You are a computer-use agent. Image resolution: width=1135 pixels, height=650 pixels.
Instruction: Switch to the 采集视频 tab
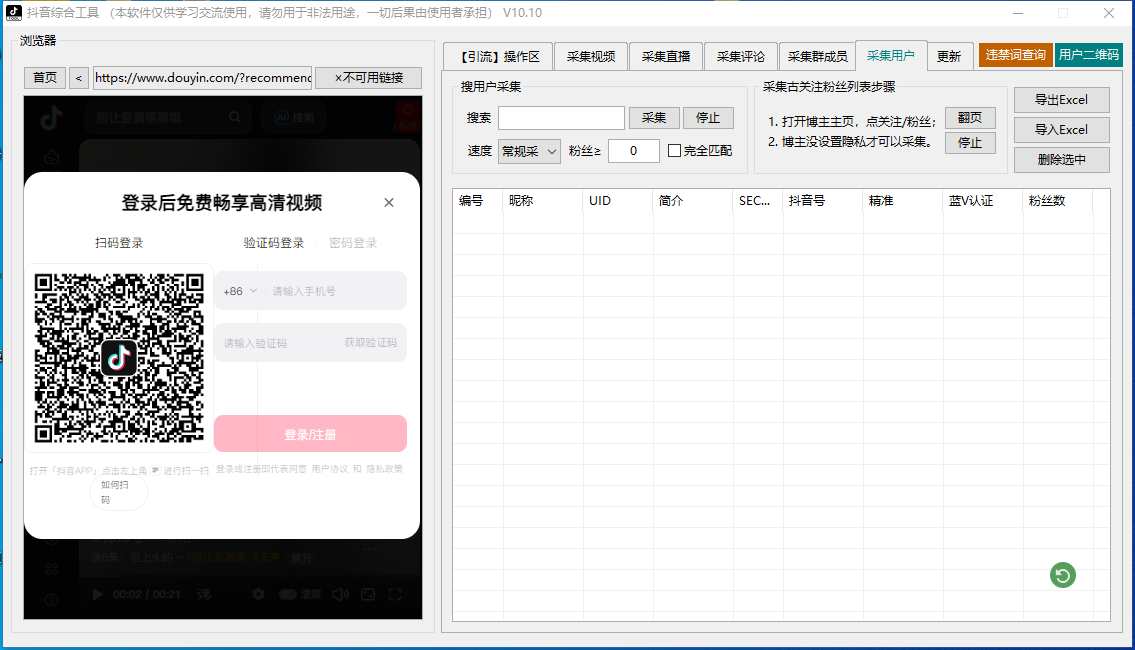point(590,56)
